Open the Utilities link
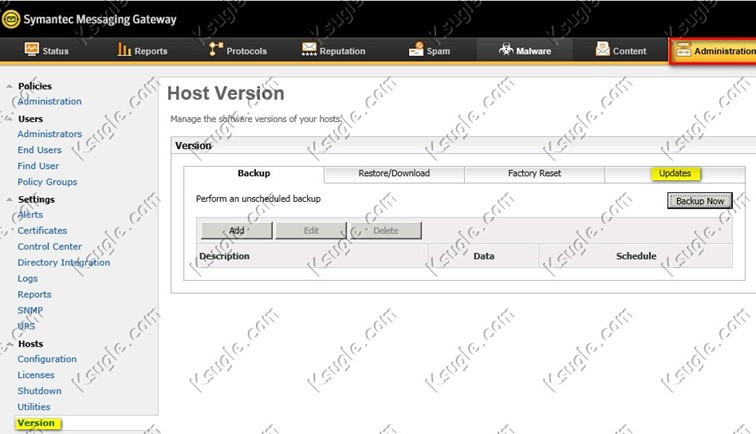The height and width of the screenshot is (434, 756). 34,407
